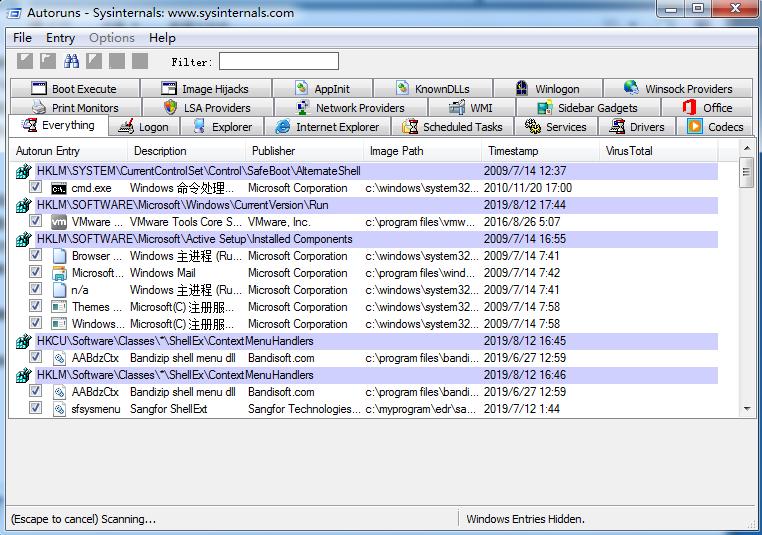Click into the Filter text field
The width and height of the screenshot is (762, 535).
(x=278, y=62)
